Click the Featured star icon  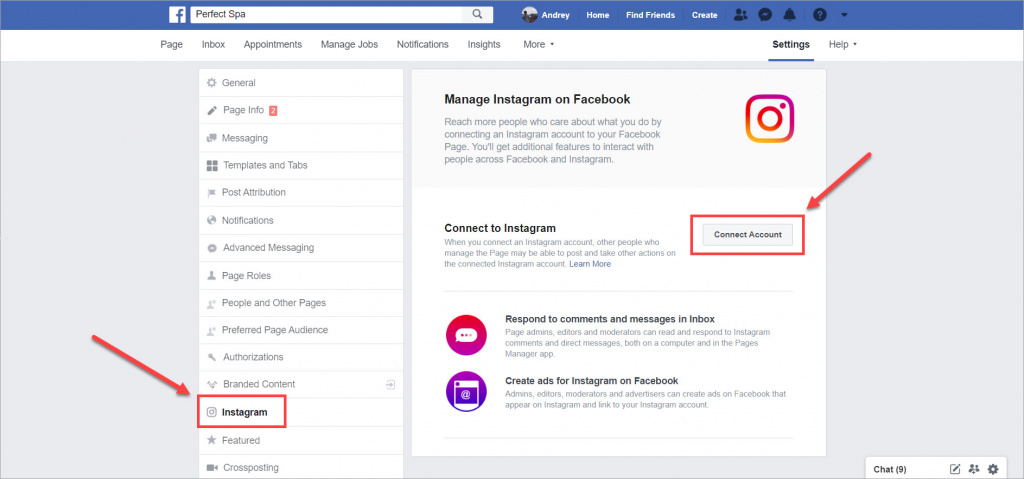pyautogui.click(x=212, y=440)
